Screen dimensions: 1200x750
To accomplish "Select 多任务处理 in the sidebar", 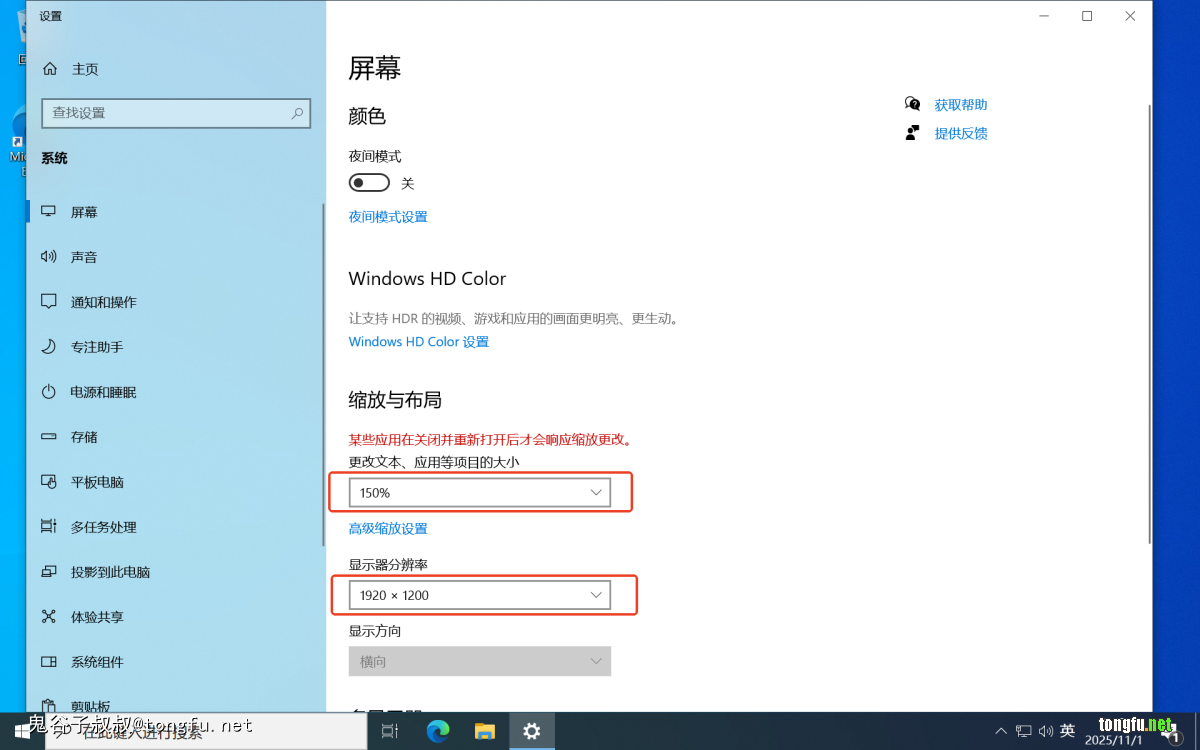I will tap(103, 527).
